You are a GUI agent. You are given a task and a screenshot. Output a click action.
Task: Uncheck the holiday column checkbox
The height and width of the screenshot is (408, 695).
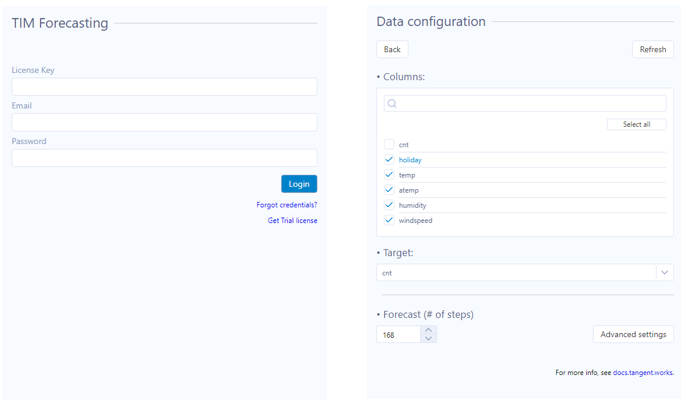389,160
